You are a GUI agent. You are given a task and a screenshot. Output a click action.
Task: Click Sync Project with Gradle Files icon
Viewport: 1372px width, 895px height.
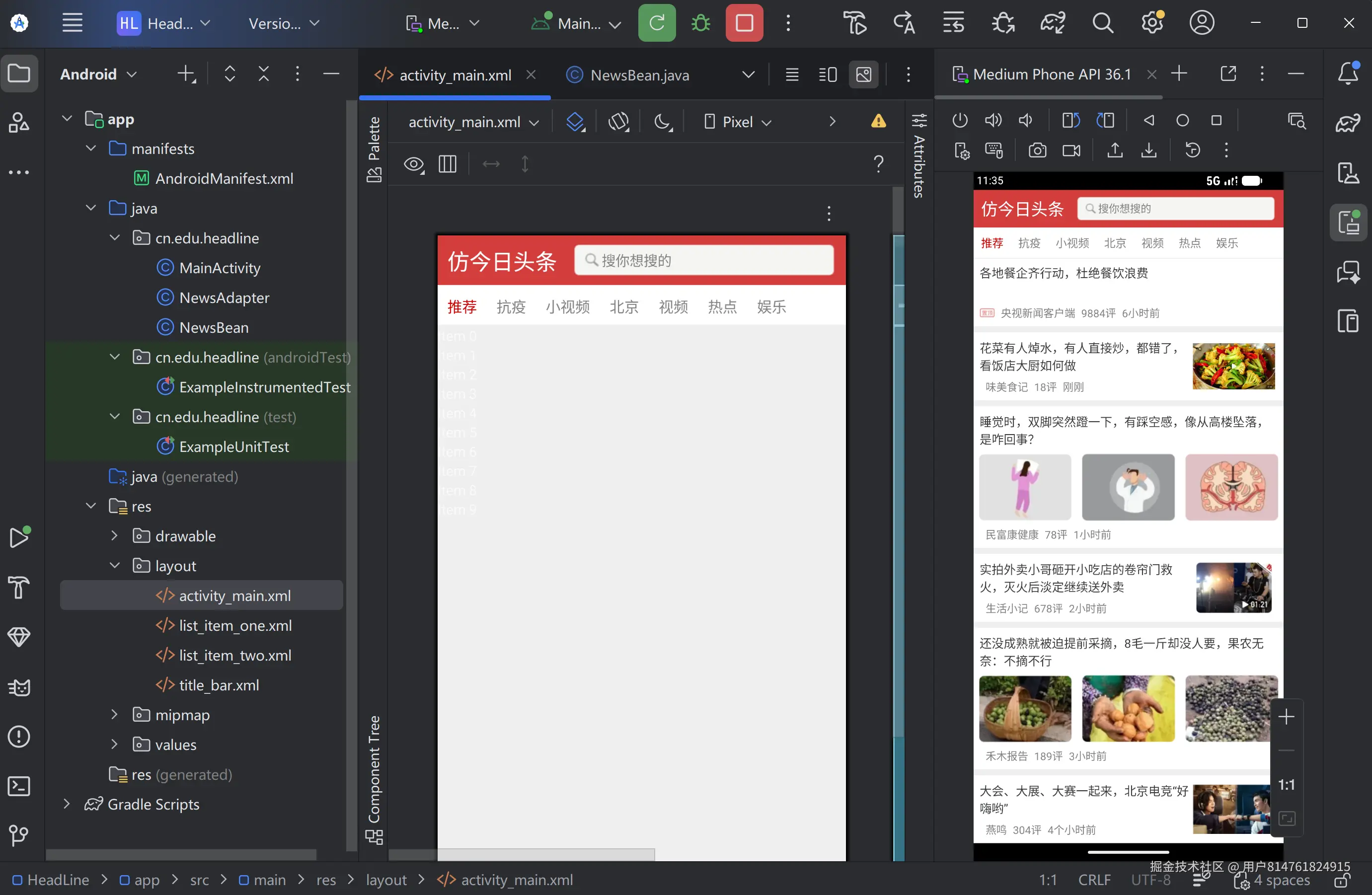pyautogui.click(x=1053, y=23)
